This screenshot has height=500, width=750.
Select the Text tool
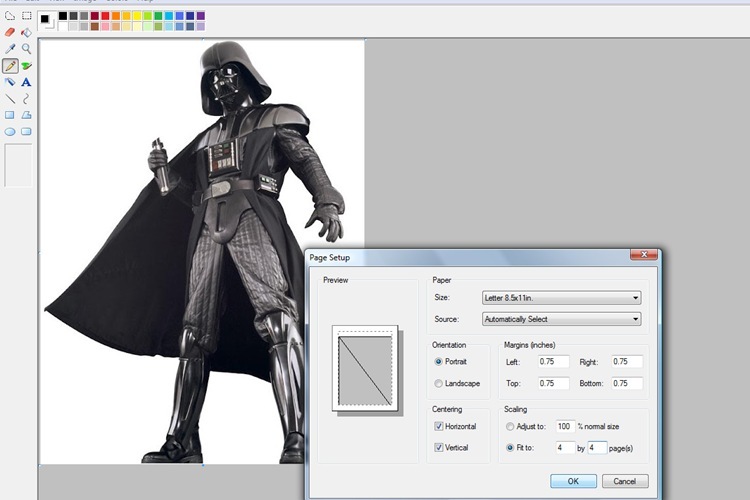26,82
